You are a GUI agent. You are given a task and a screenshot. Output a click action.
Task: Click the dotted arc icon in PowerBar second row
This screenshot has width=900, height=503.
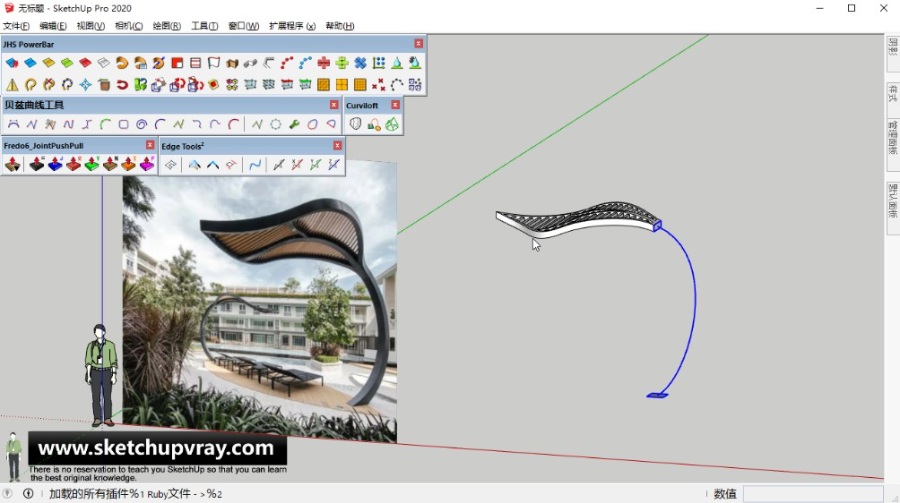tap(397, 85)
